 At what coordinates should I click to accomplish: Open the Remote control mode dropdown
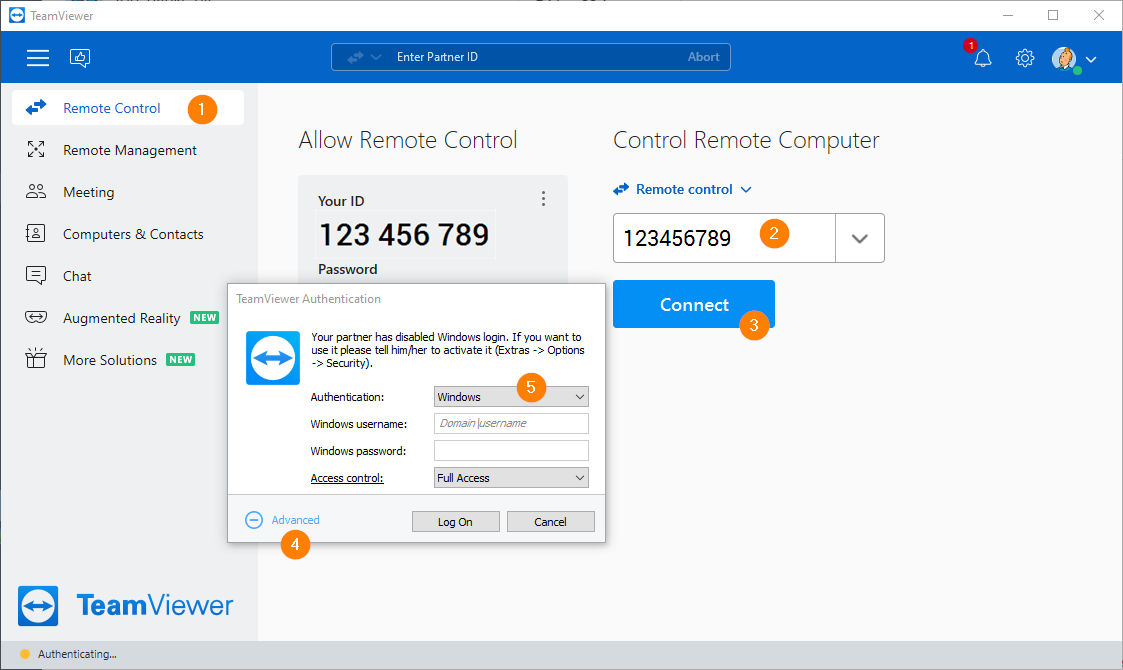click(683, 189)
